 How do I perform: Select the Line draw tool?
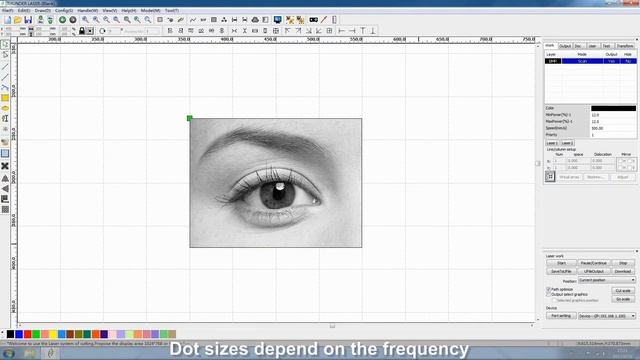[5, 67]
